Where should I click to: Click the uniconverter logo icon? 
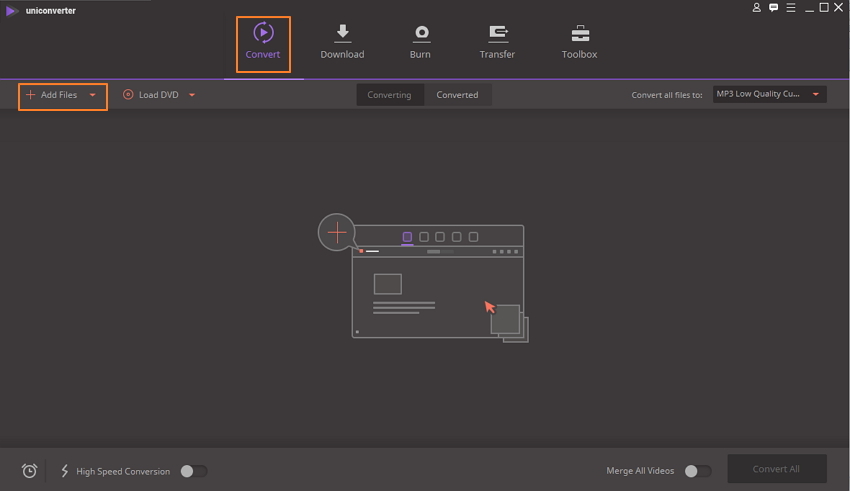coord(11,11)
